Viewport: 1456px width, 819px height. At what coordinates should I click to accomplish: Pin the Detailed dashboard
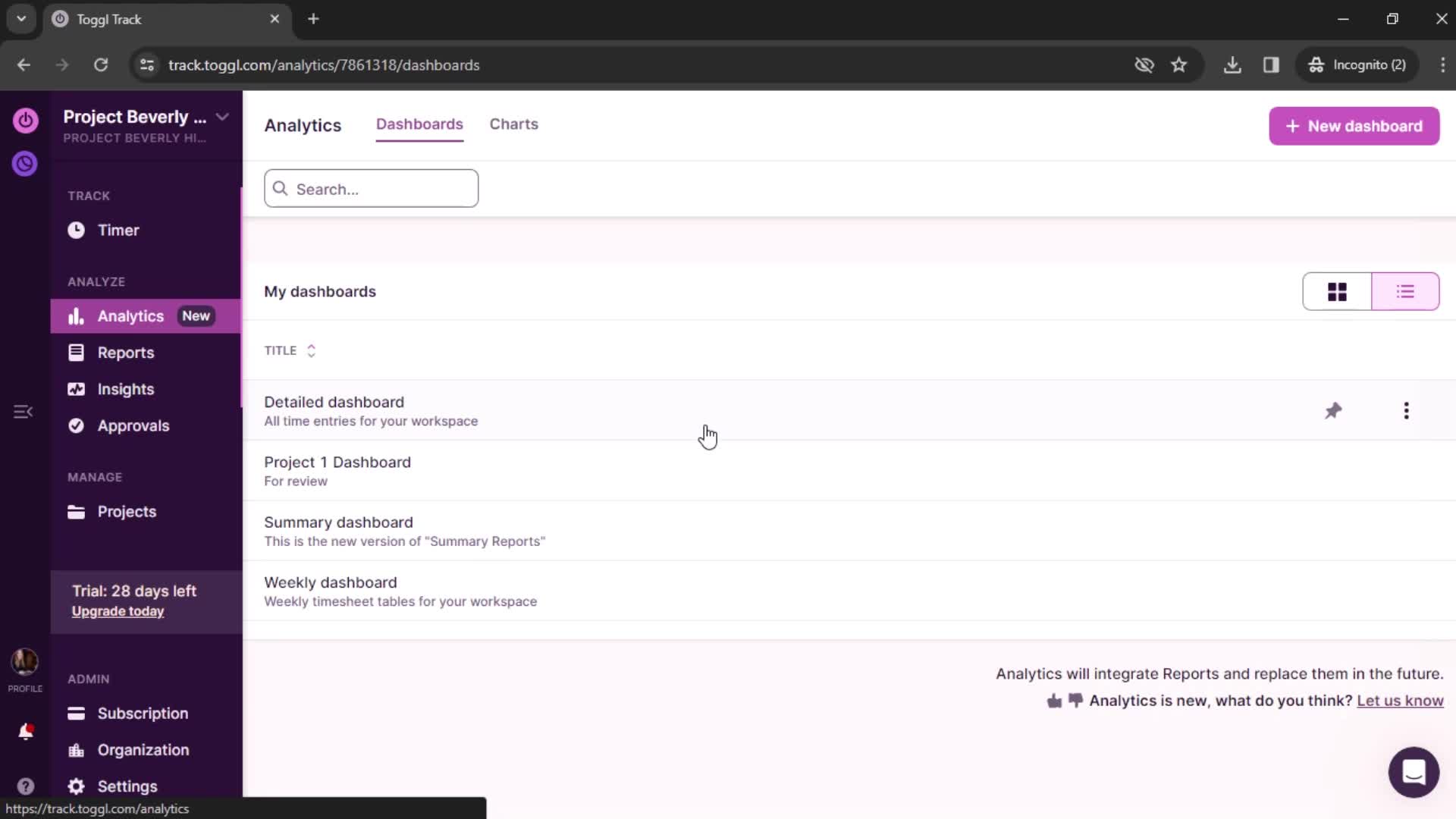point(1333,410)
